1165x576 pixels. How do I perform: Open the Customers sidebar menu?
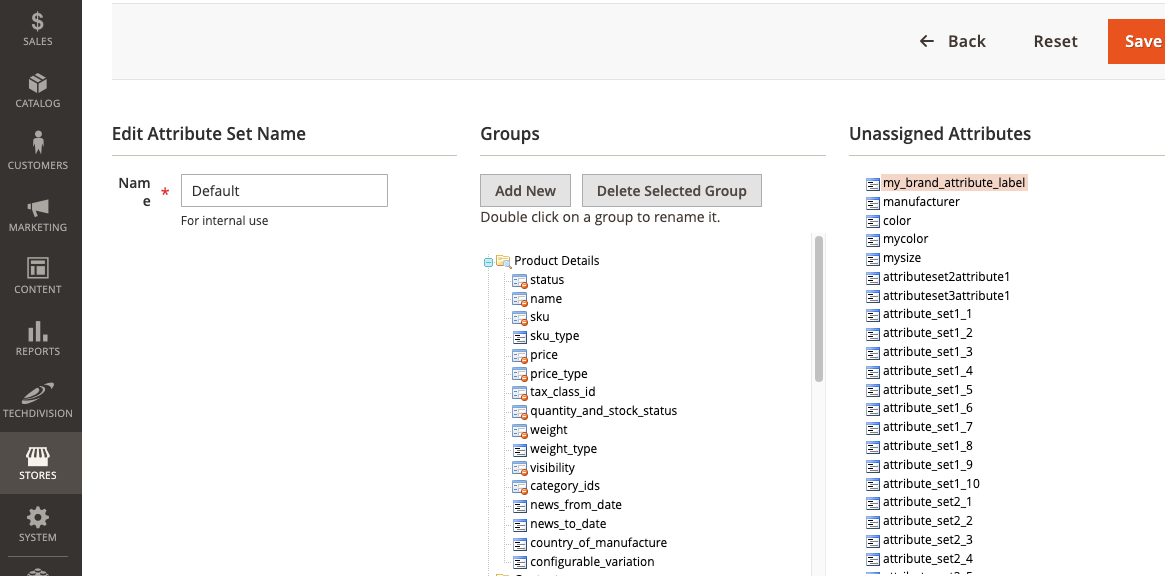coord(37,152)
